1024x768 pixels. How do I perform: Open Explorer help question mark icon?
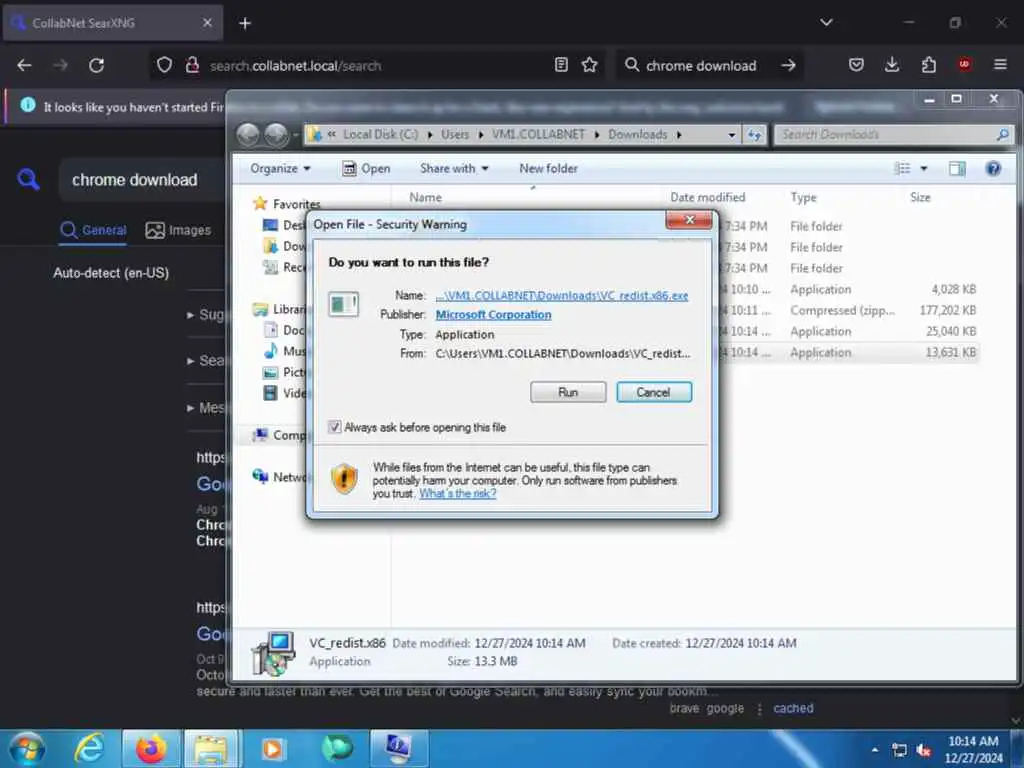[x=993, y=168]
